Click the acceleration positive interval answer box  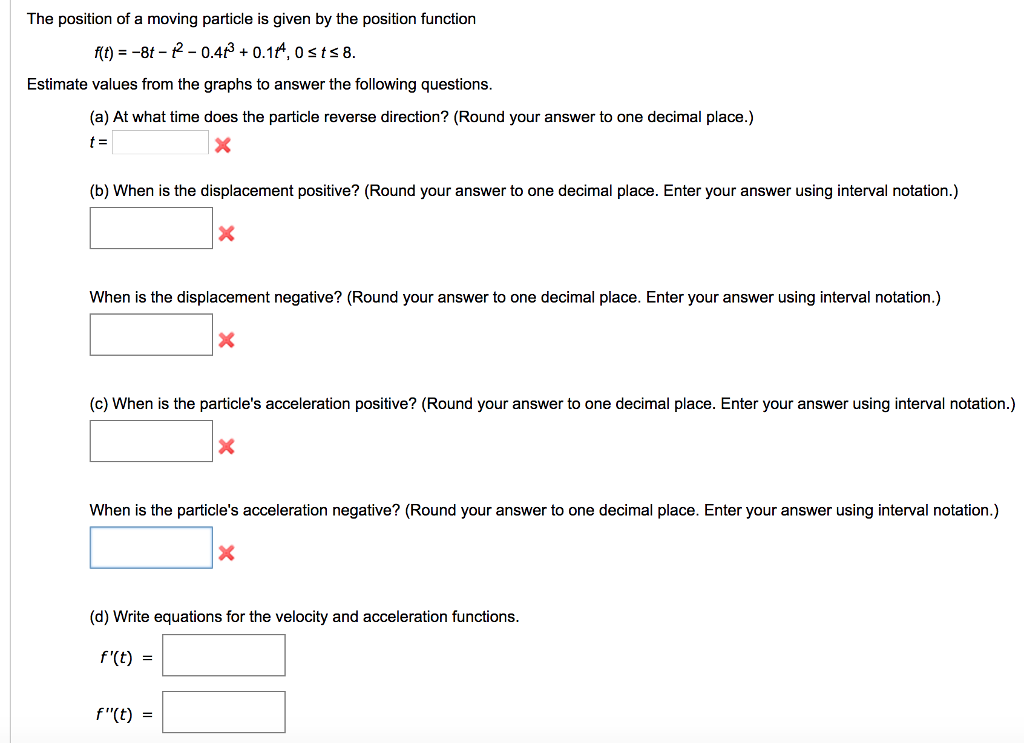(150, 440)
